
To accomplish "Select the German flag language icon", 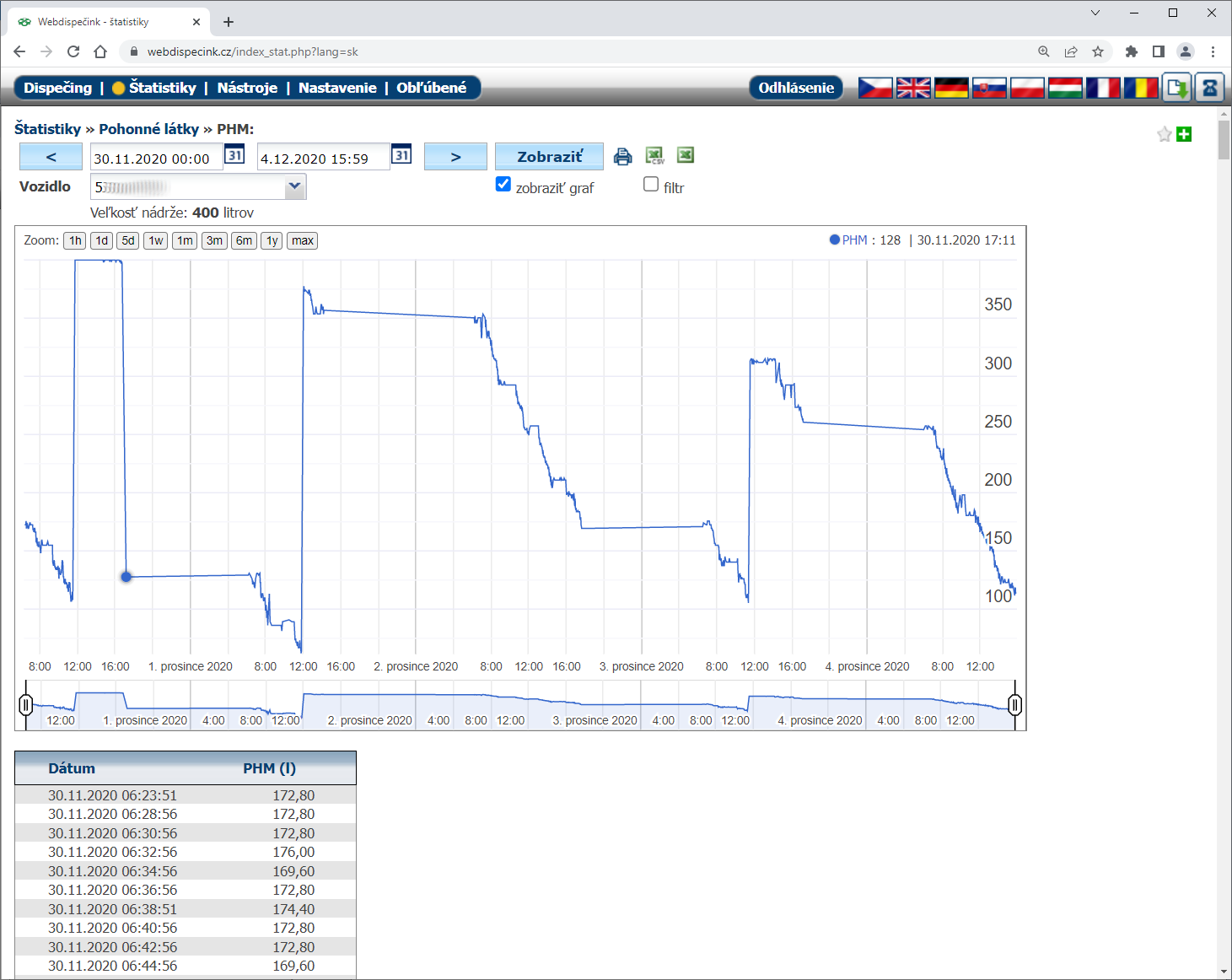I will pos(951,88).
